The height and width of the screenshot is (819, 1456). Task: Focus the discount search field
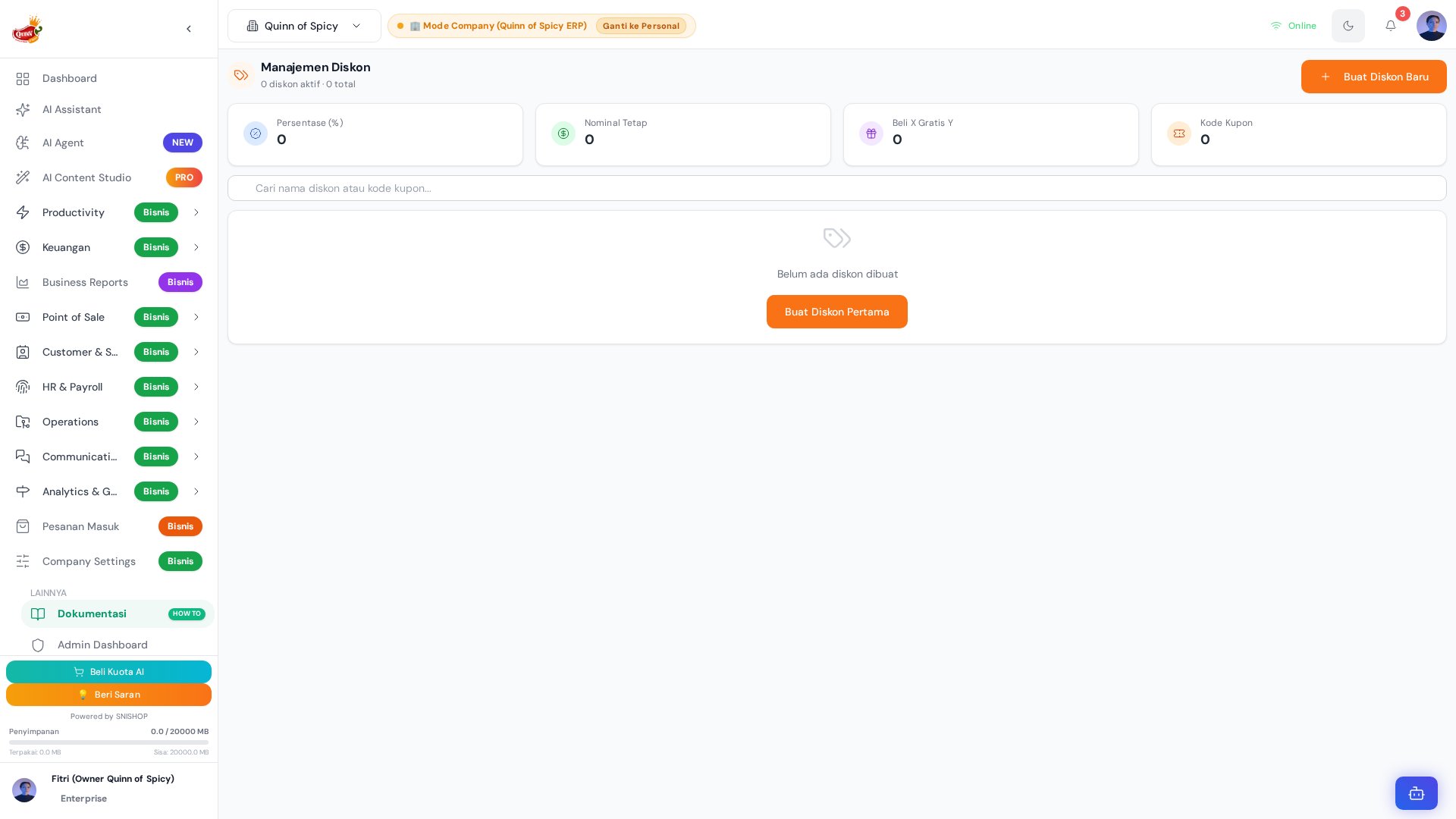tap(836, 188)
